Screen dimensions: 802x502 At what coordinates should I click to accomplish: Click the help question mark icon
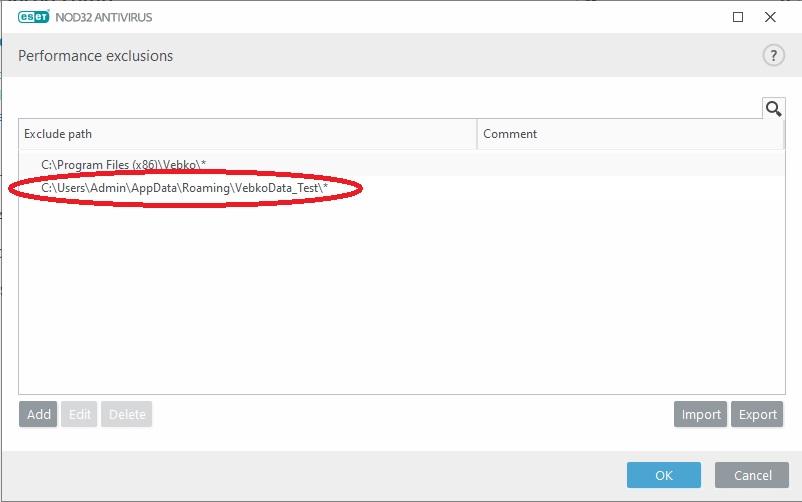pos(773,56)
